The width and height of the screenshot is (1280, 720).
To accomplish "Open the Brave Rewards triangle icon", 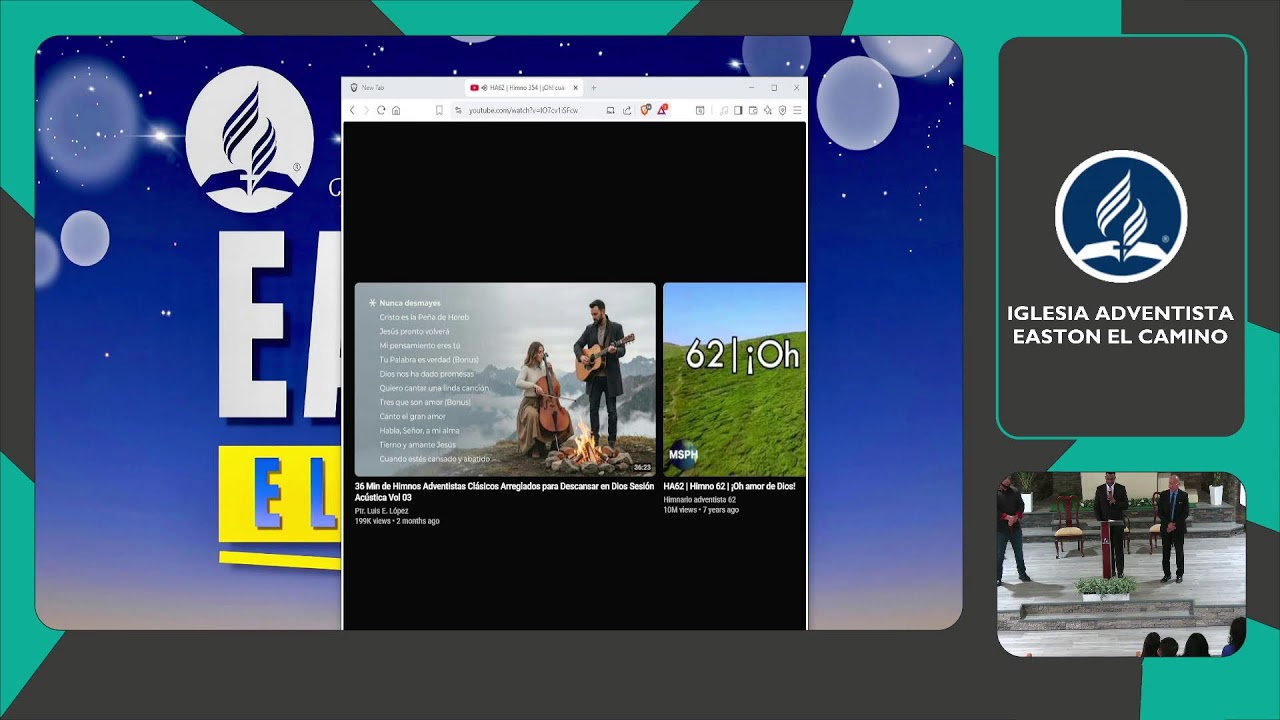I will (x=662, y=110).
